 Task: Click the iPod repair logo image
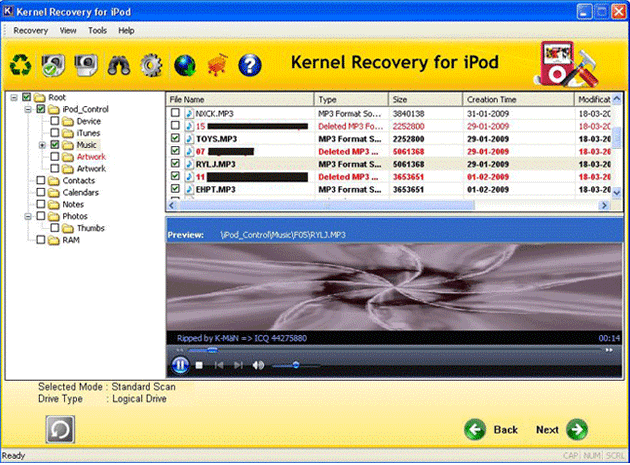567,64
